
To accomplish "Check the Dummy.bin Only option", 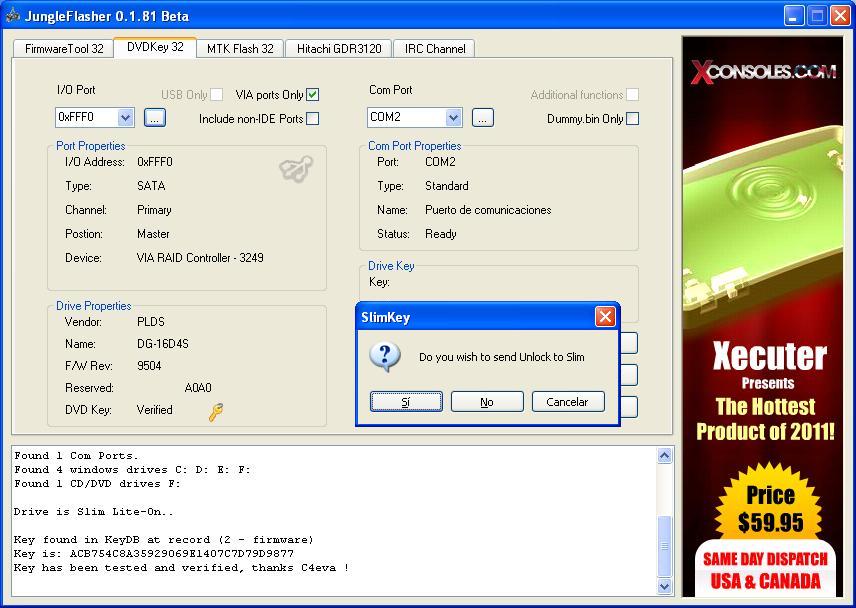I will [632, 119].
